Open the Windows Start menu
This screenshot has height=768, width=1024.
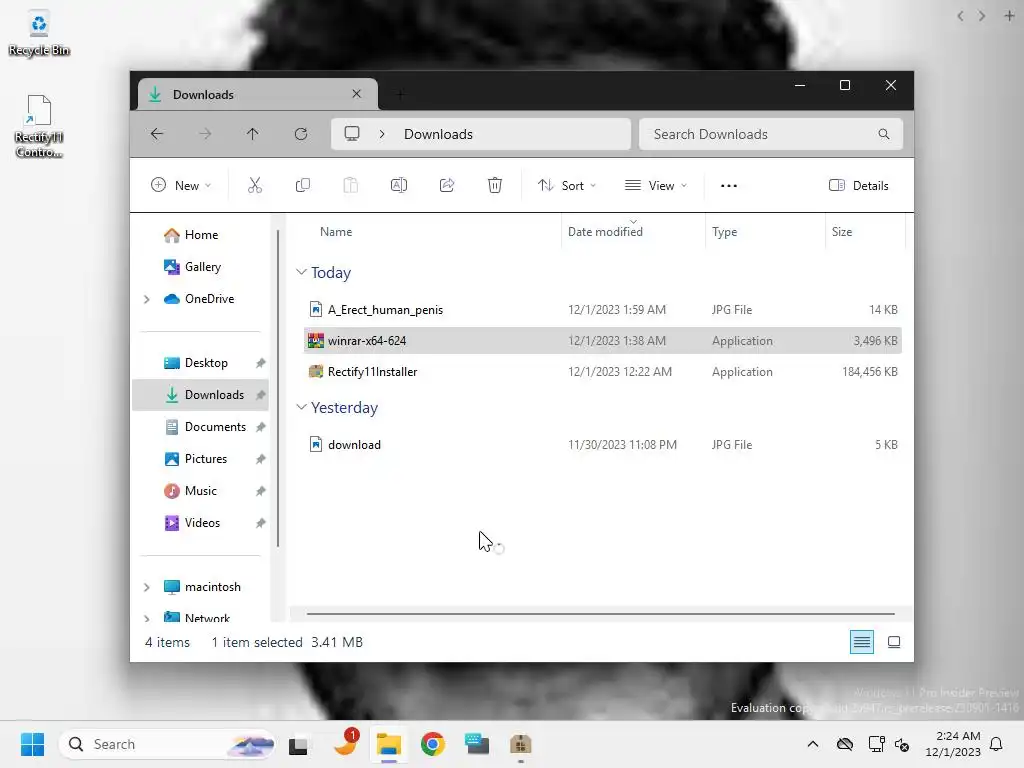point(32,744)
